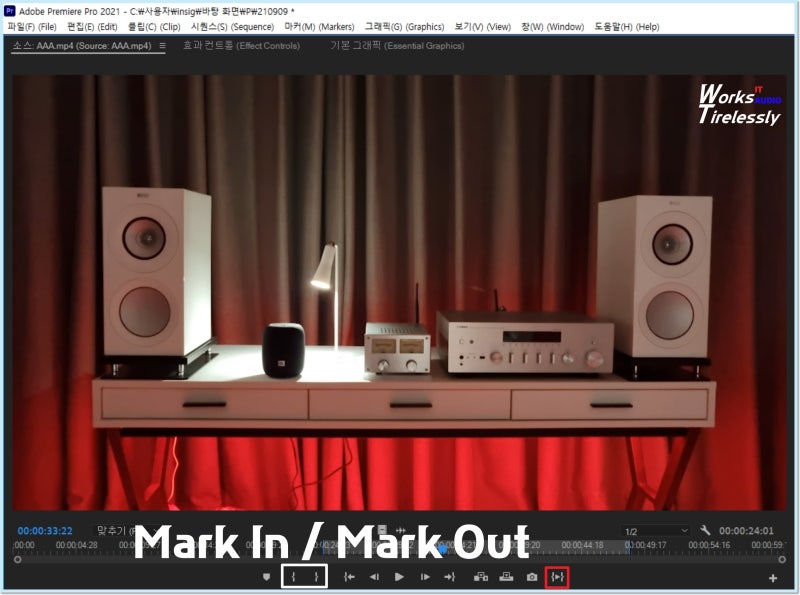Click the Mark In bracket button
The height and width of the screenshot is (595, 800).
[x=293, y=577]
